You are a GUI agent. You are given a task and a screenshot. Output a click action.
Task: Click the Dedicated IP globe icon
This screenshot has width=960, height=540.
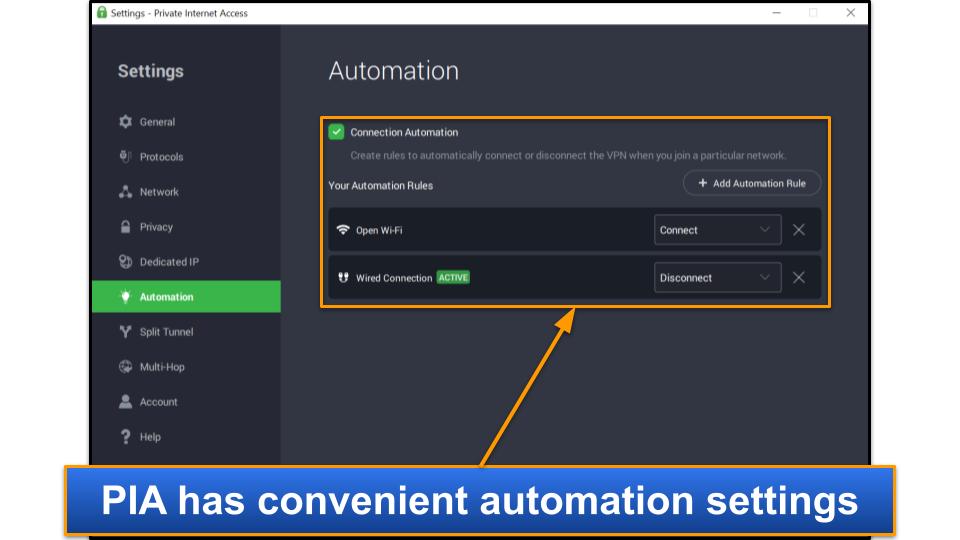(126, 261)
